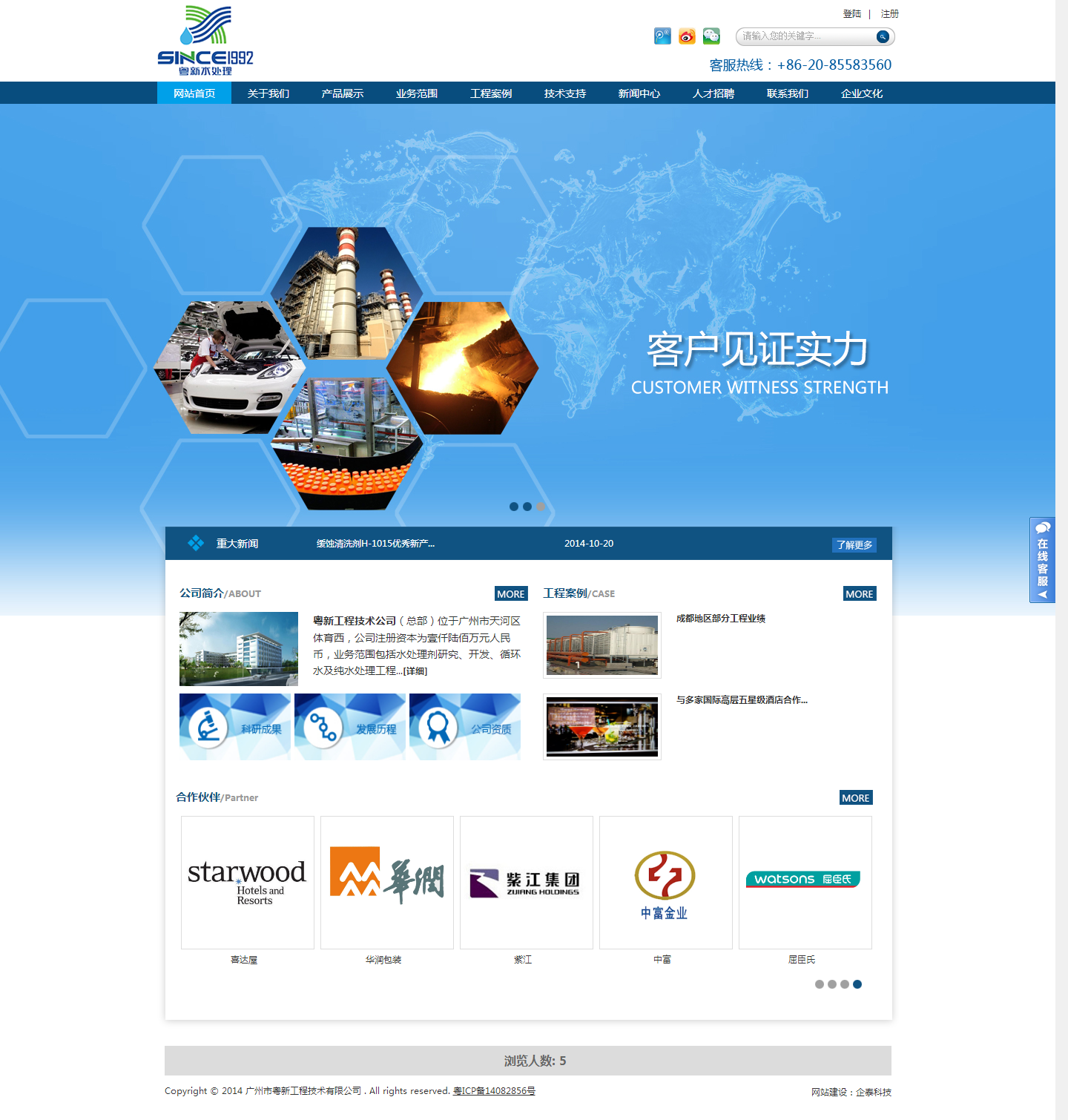Switch to the 产品展示 navigation tab

click(x=342, y=93)
